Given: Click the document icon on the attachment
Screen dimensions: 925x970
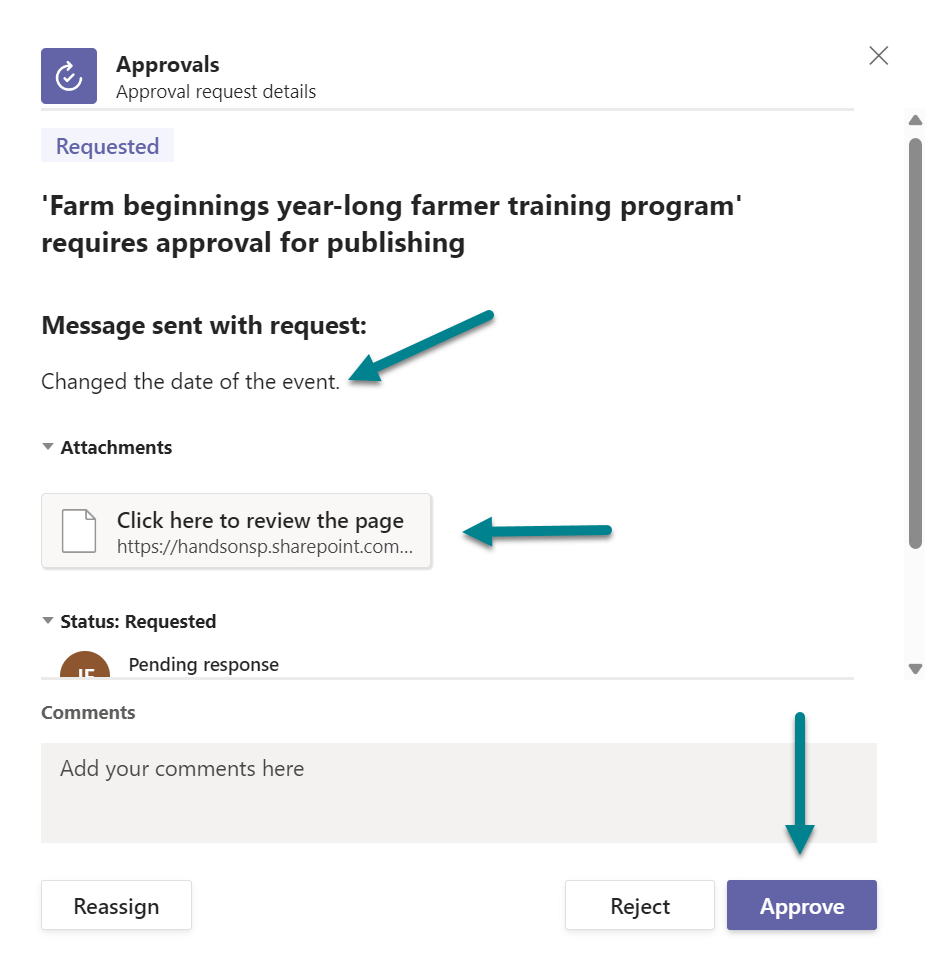Looking at the screenshot, I should tap(80, 530).
